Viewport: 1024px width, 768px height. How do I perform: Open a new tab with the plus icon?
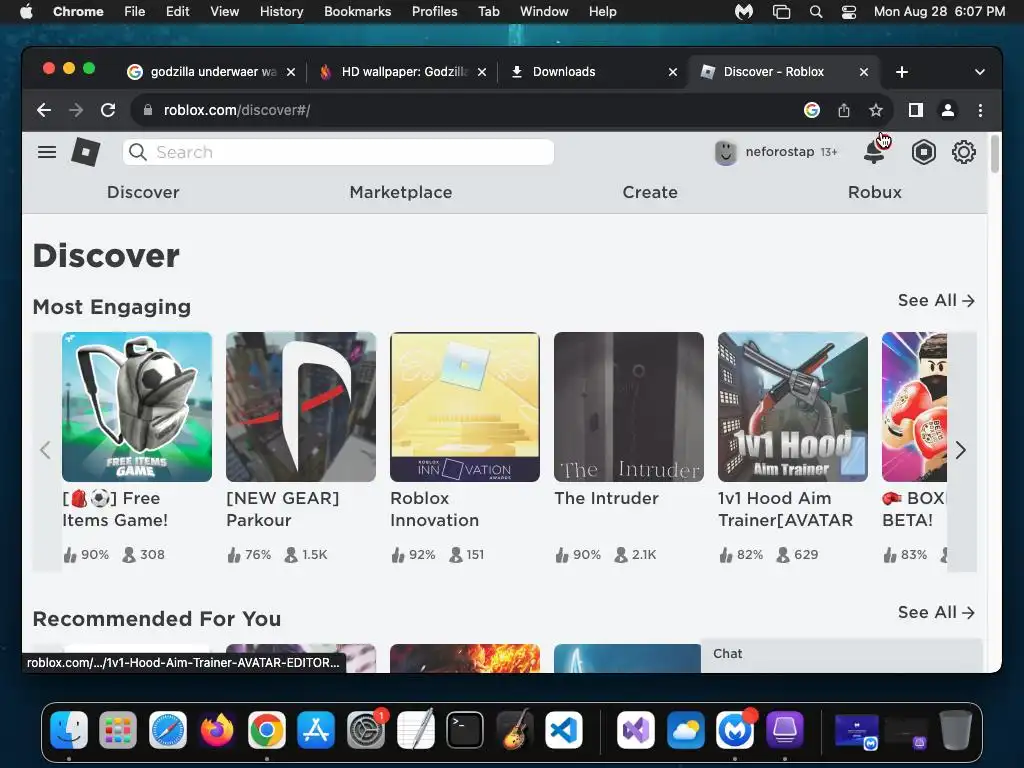902,72
